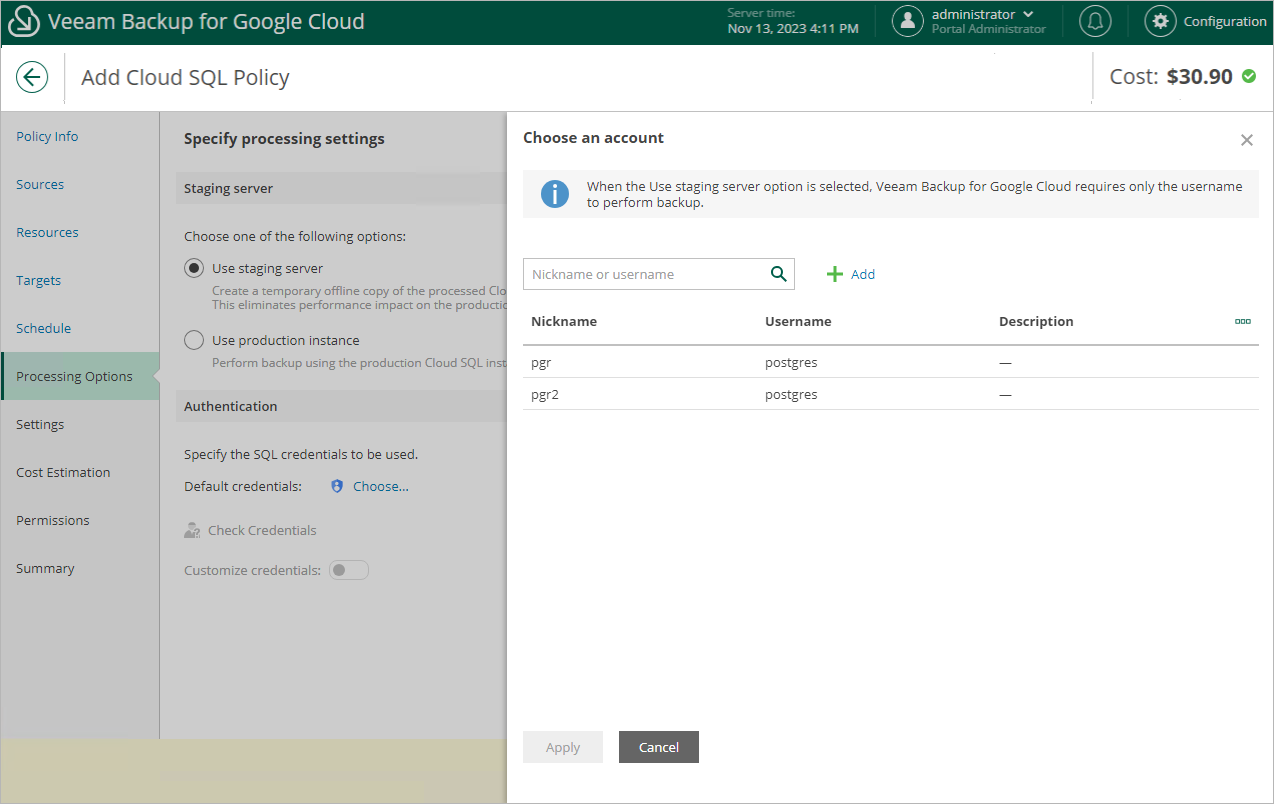Open the Cost Estimation step
The width and height of the screenshot is (1274, 804).
[63, 473]
